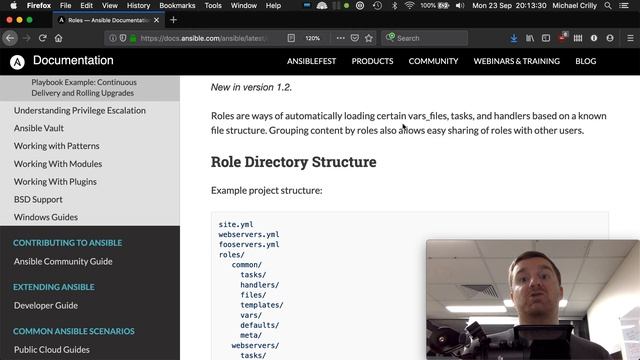Open the Help menu
Screen dimensions: 640x360
click(273, 6)
